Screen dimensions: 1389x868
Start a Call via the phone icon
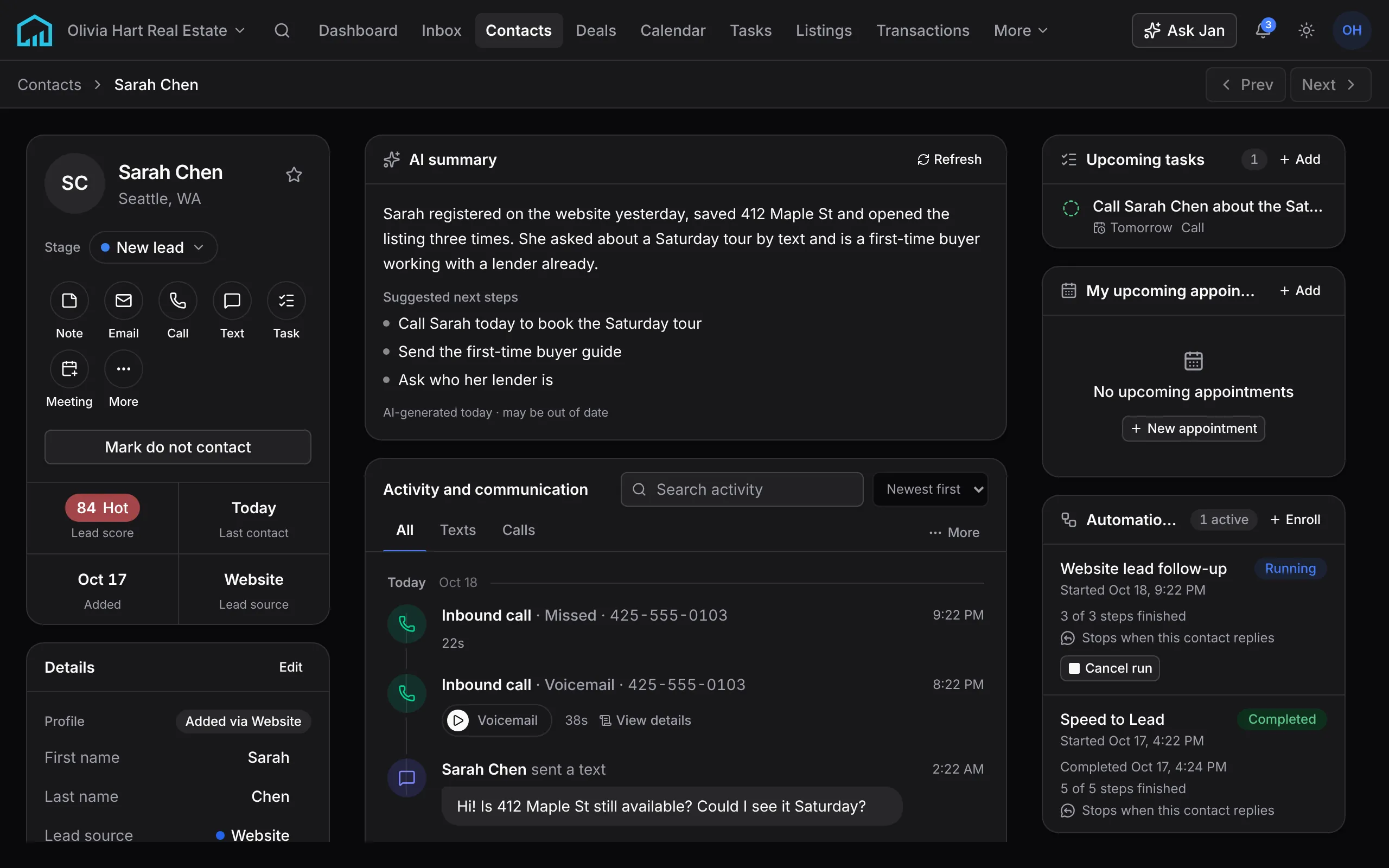[178, 301]
